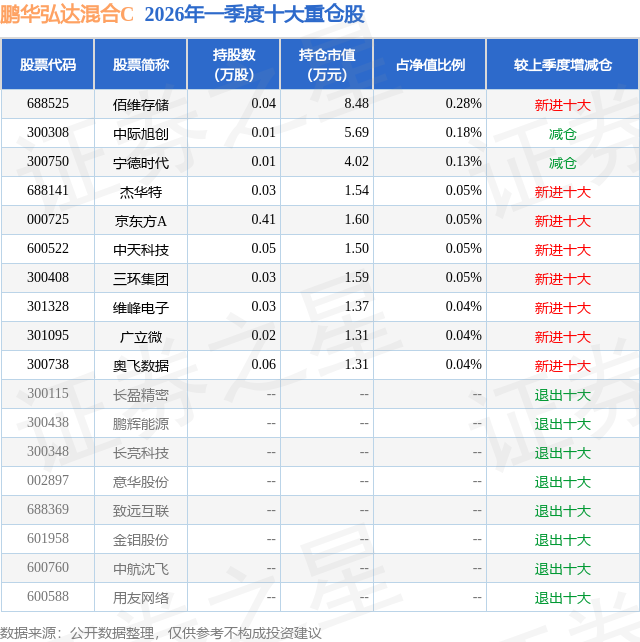This screenshot has width=640, height=642.
Task: Click market value 1.50
Action: (x=356, y=249)
